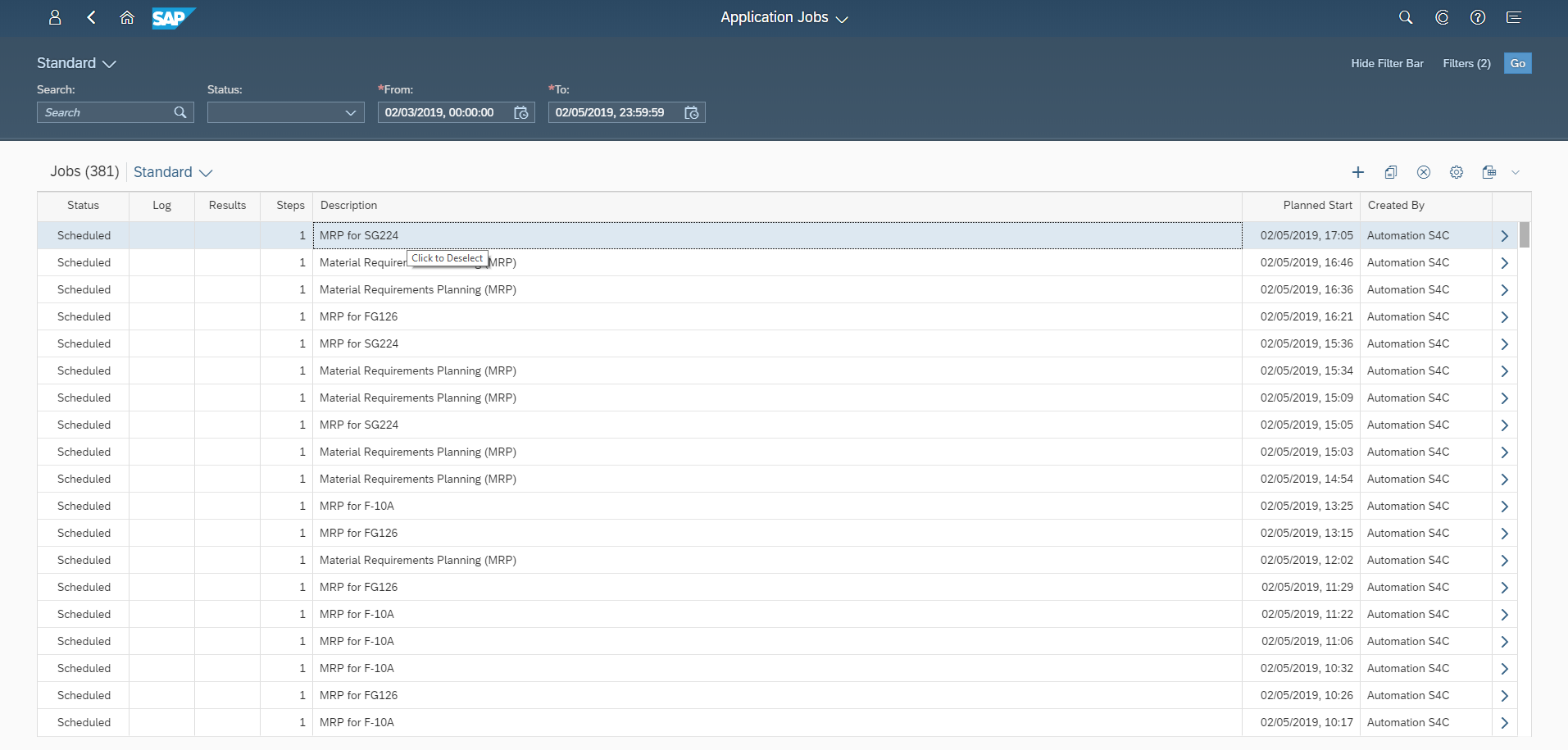The height and width of the screenshot is (750, 1568).
Task: Click the Created By column header
Action: tap(1426, 206)
